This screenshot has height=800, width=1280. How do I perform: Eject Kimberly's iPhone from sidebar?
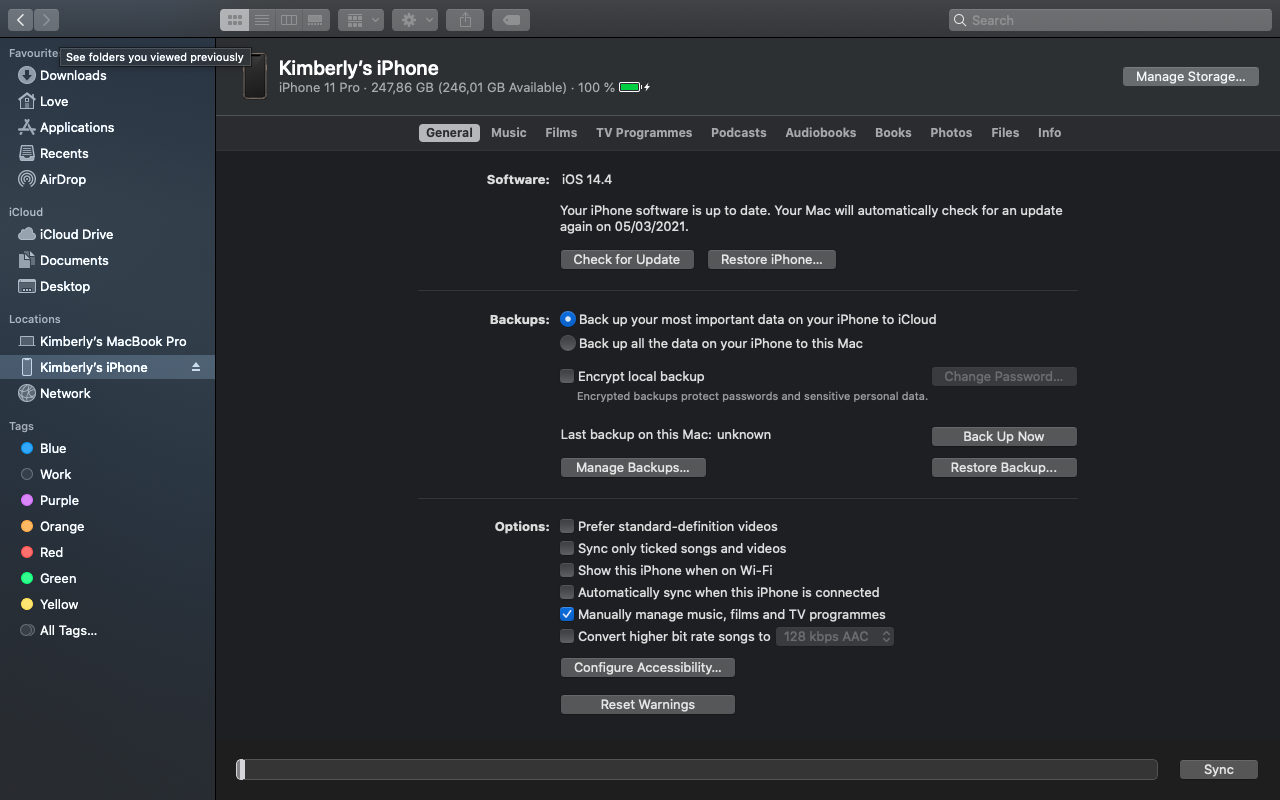196,368
